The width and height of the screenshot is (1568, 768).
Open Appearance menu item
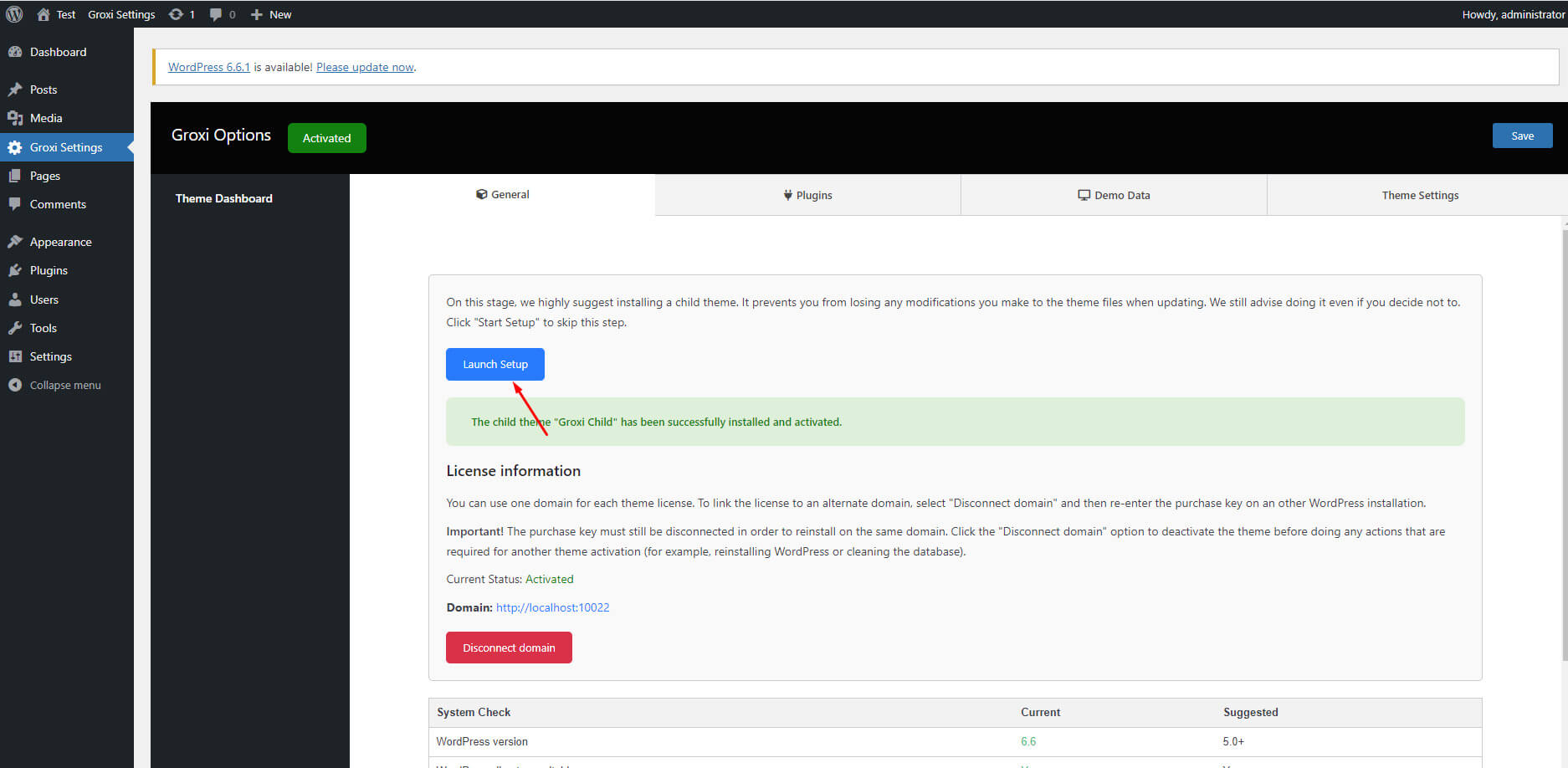pos(67,242)
